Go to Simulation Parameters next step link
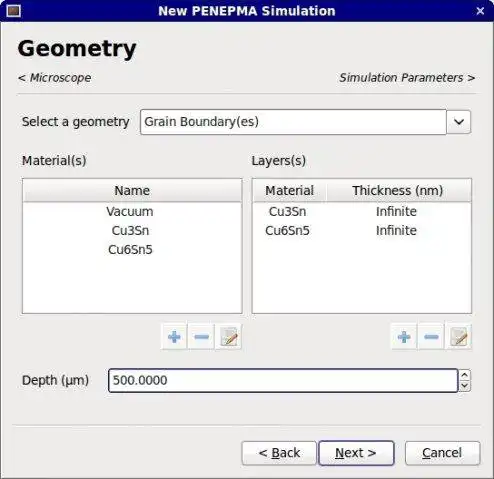The width and height of the screenshot is (494, 479). click(407, 78)
